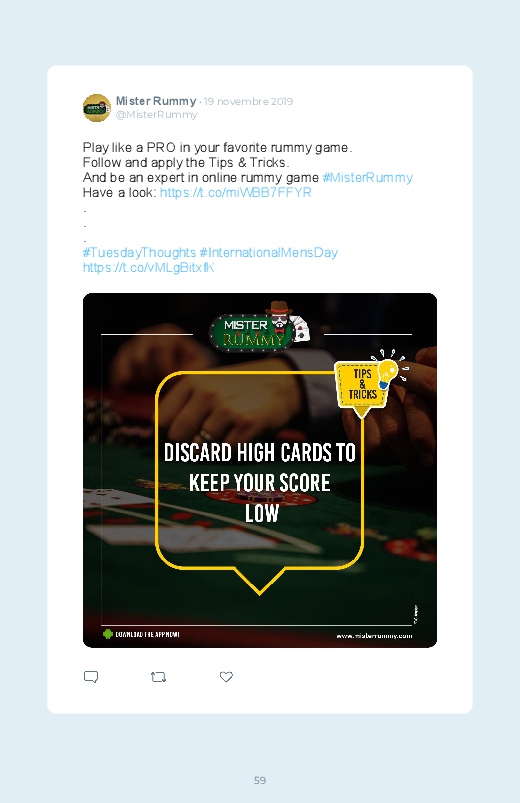The image size is (520, 803).
Task: Open the #InternationalMensDay hashtag
Action: coord(268,252)
